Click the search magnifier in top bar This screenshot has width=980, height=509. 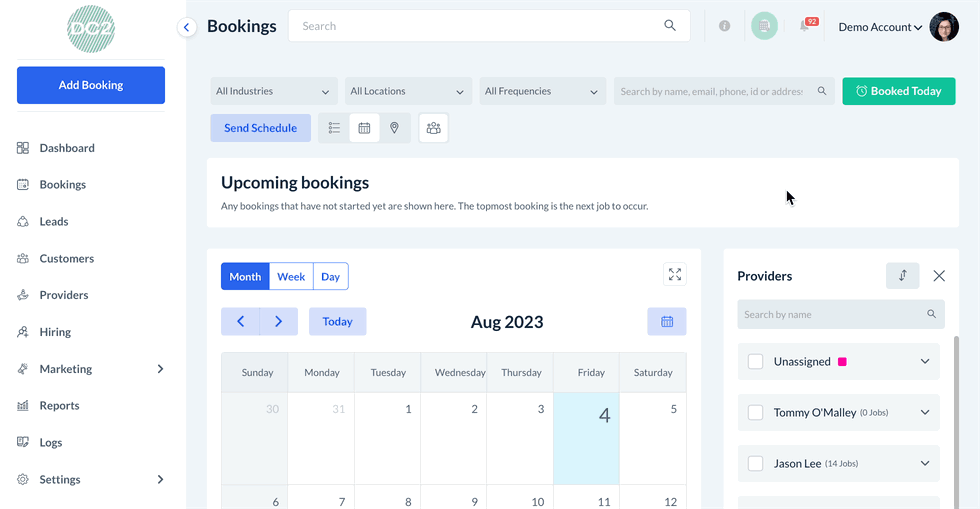(669, 26)
